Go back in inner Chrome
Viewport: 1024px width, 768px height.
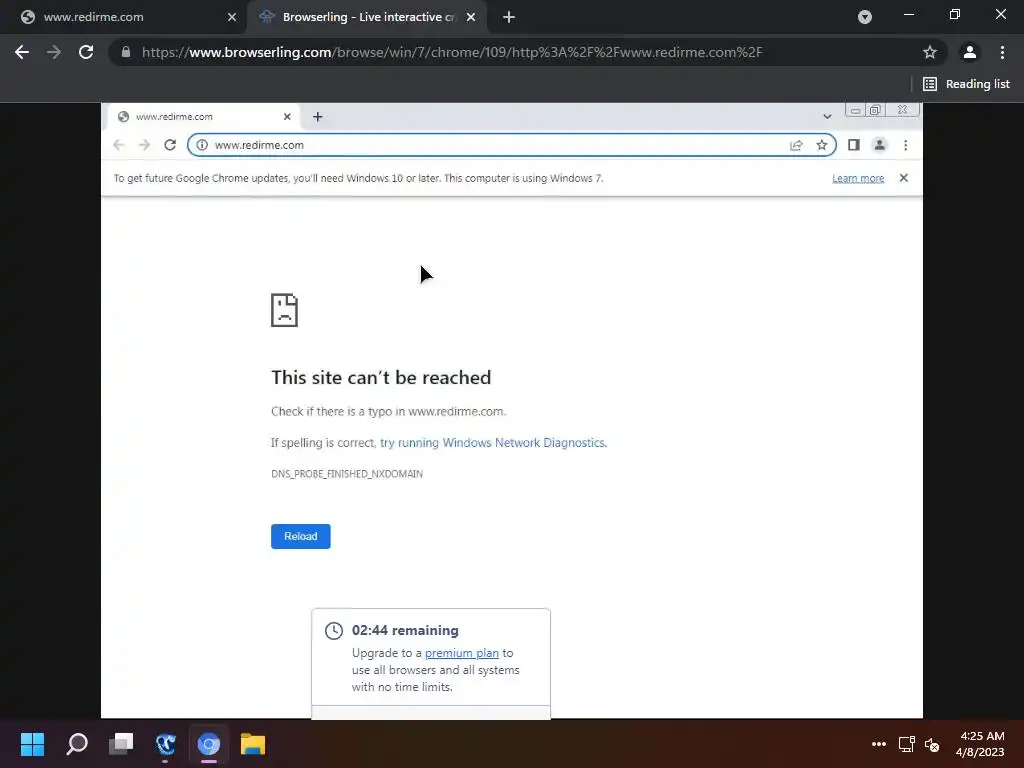[x=118, y=145]
